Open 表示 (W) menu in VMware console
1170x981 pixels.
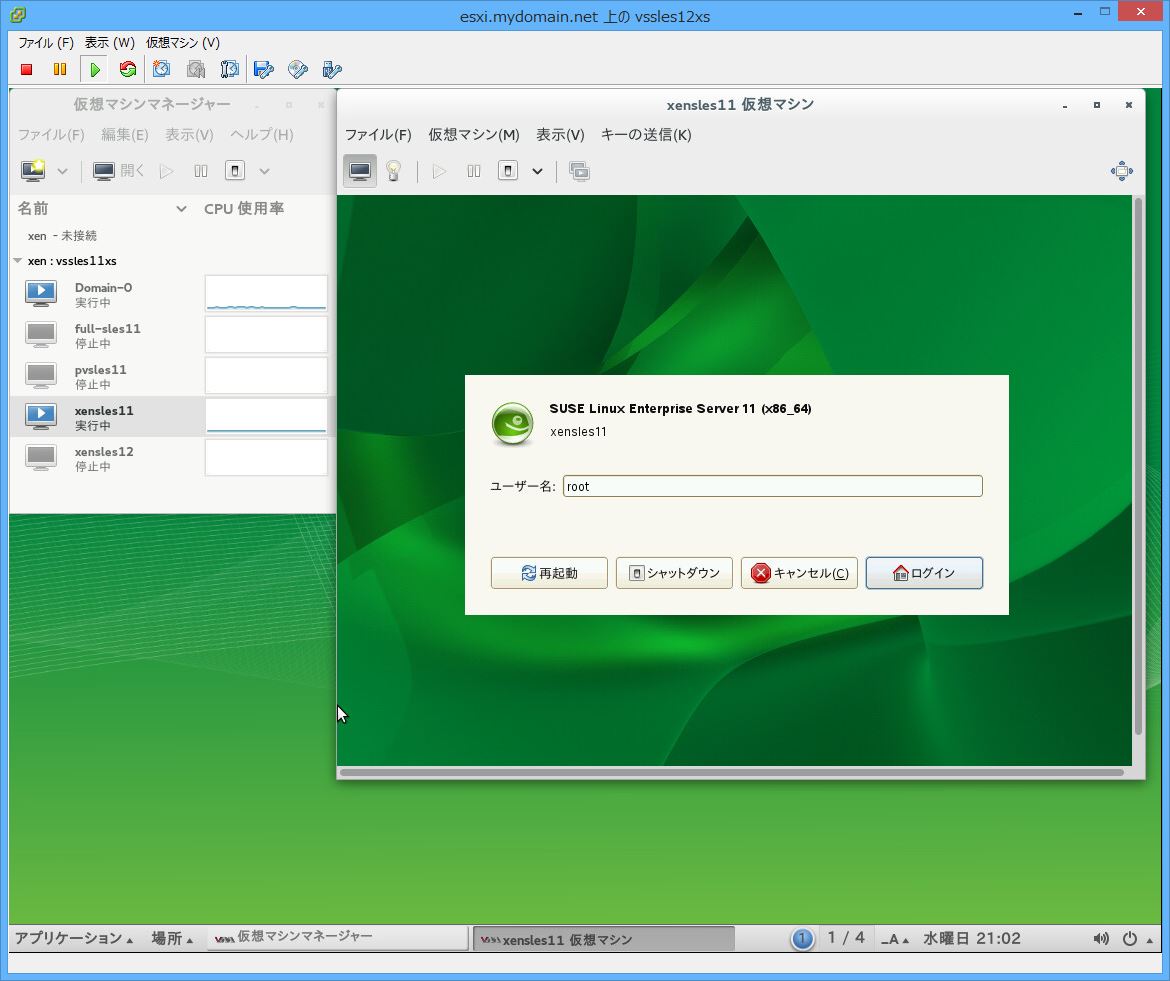110,43
